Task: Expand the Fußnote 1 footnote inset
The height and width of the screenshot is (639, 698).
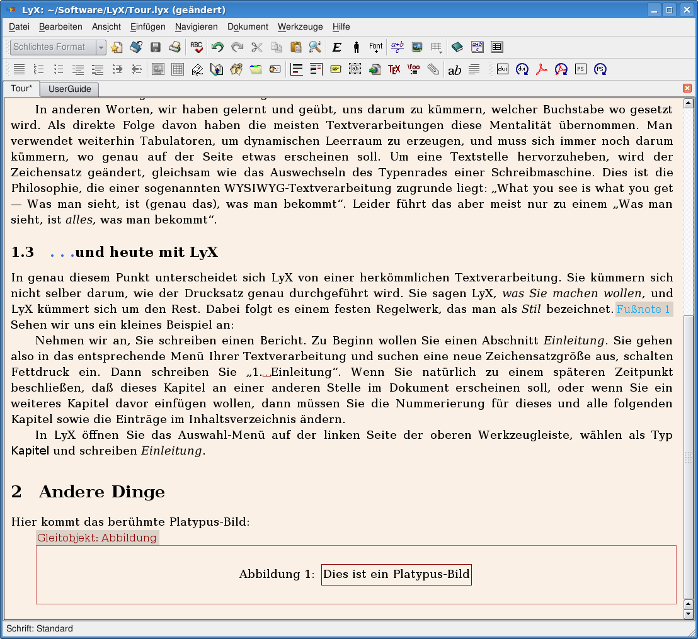Action: click(x=644, y=309)
